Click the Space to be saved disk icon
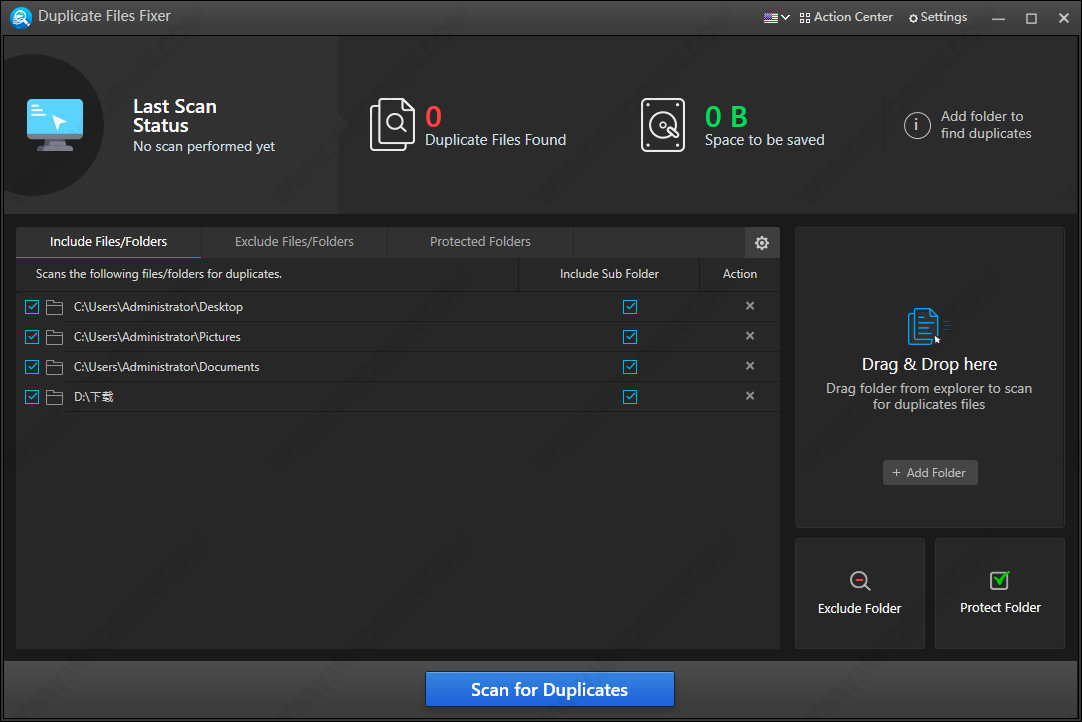This screenshot has width=1082, height=722. [x=662, y=125]
